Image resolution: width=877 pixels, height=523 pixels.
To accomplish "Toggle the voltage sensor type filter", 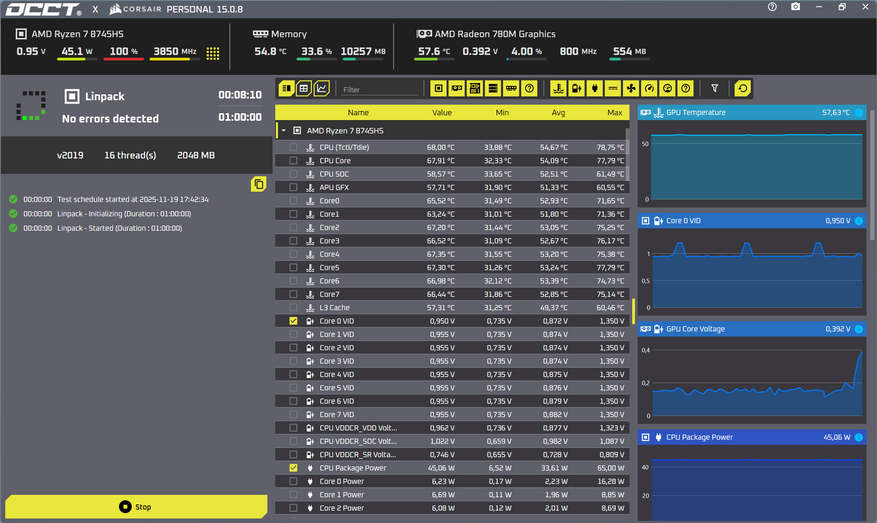I will (576, 88).
